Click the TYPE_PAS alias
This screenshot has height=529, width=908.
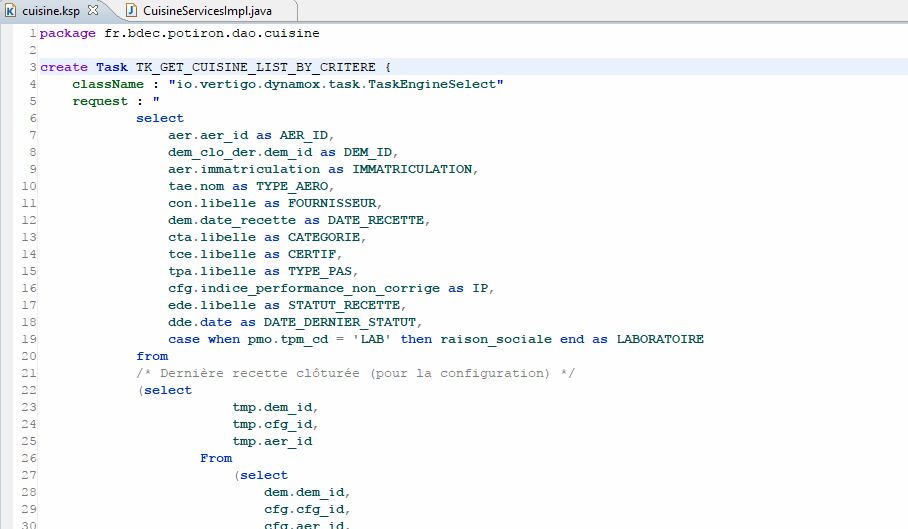click(x=320, y=271)
